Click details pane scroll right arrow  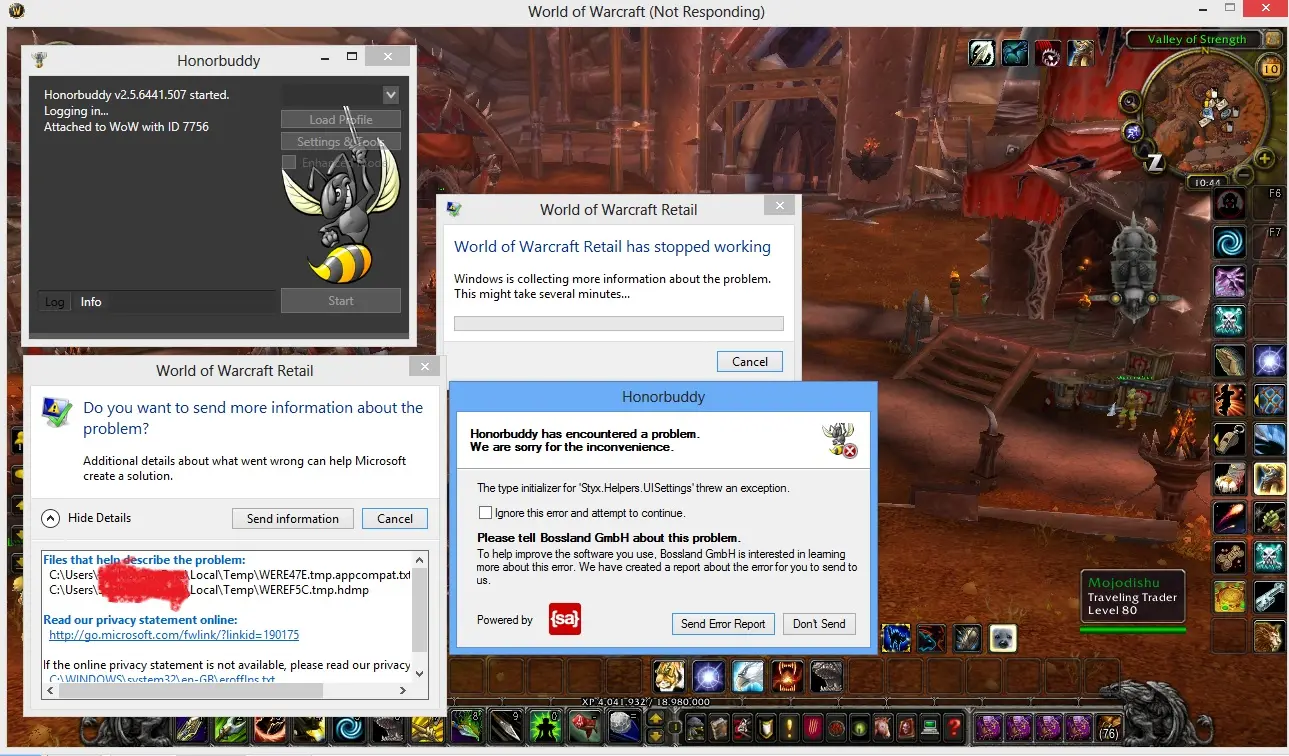[403, 691]
